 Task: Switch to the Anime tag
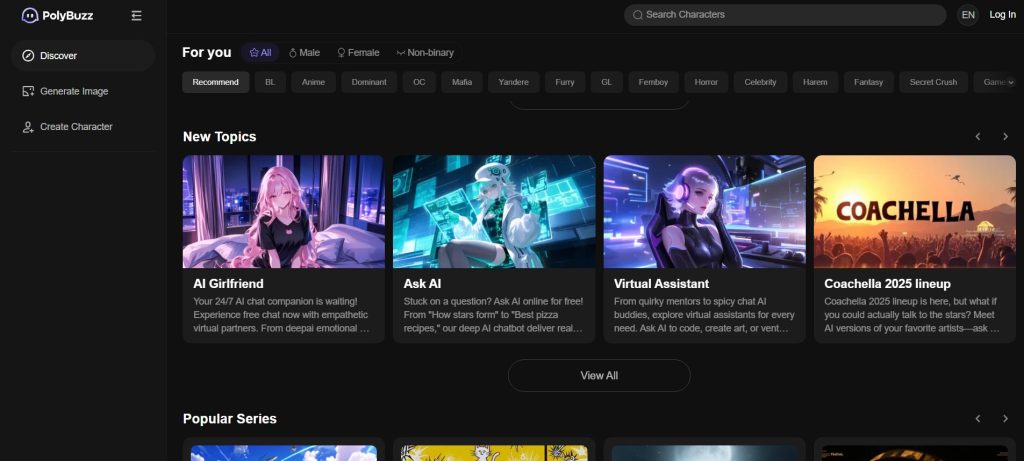pyautogui.click(x=313, y=82)
